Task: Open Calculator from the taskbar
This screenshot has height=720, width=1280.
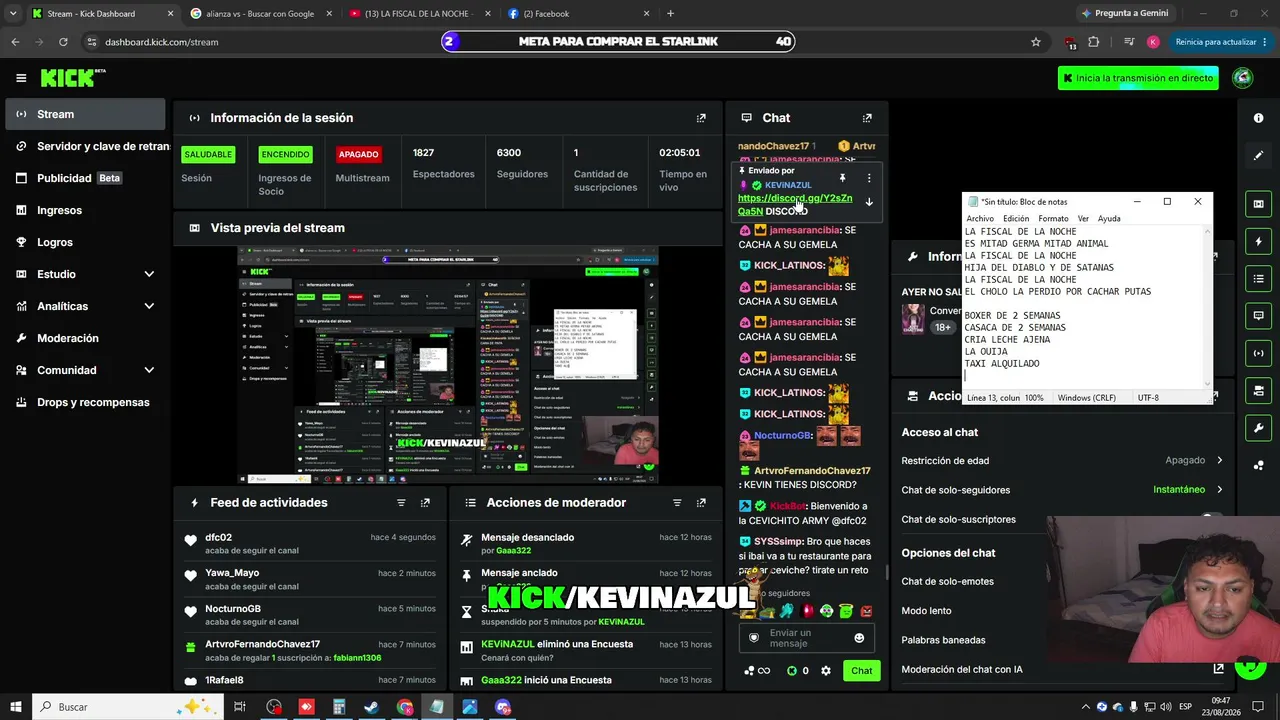Action: (339, 707)
